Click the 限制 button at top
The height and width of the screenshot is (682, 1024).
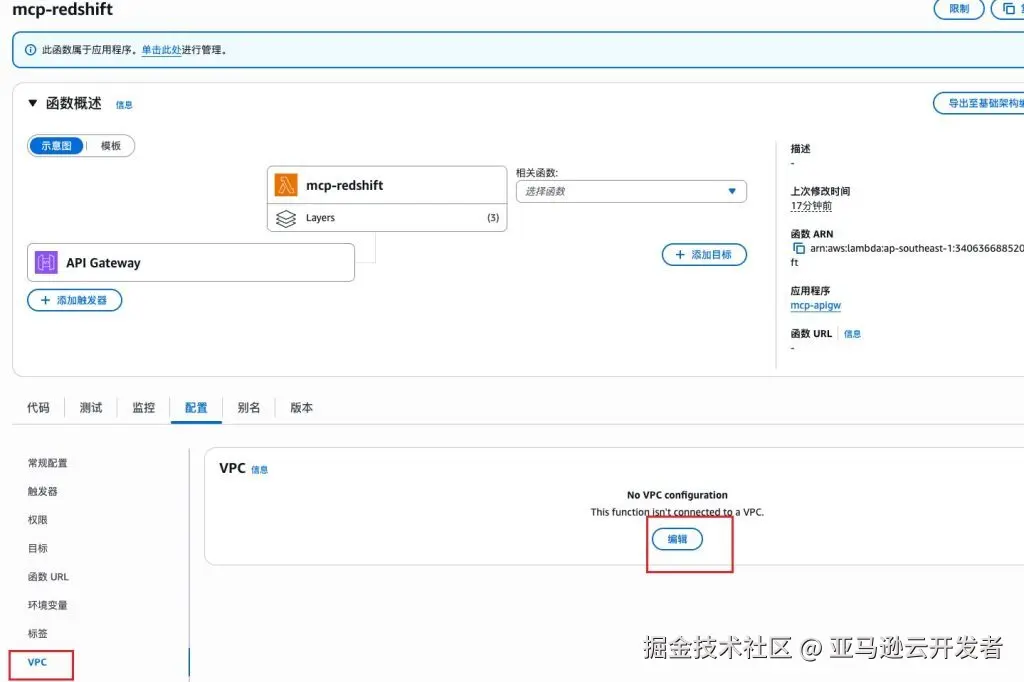[959, 8]
